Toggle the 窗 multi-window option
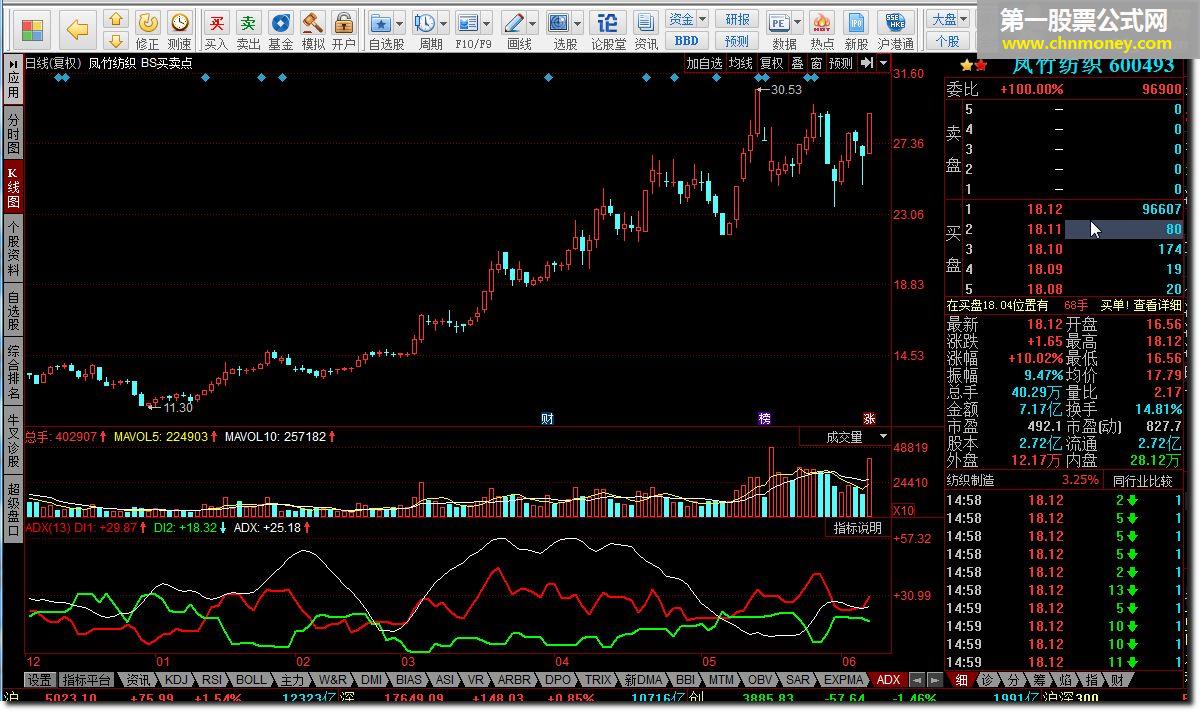Viewport: 1200px width, 711px height. [x=816, y=63]
